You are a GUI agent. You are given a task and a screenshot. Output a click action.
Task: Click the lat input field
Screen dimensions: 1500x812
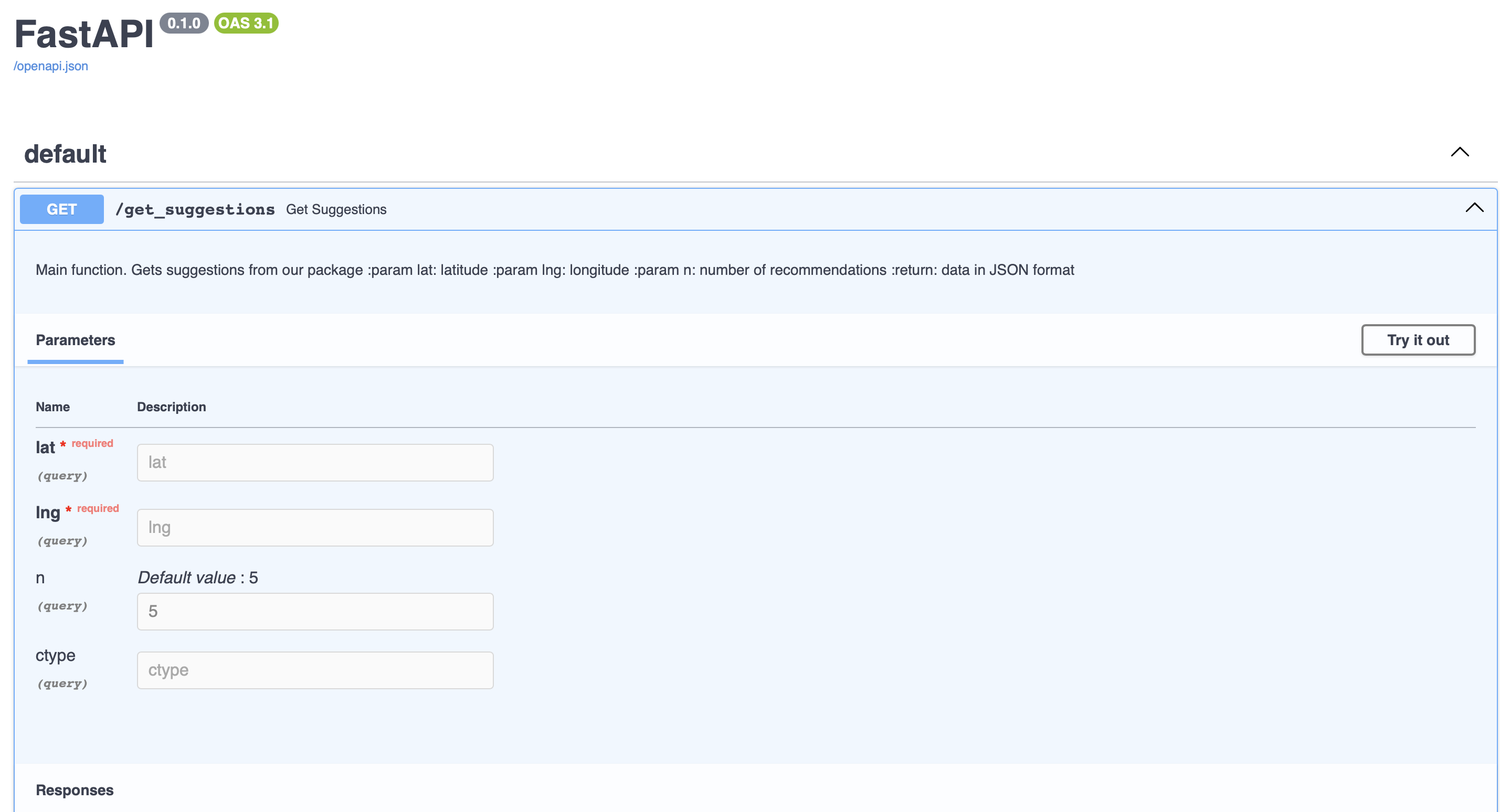pyautogui.click(x=315, y=462)
